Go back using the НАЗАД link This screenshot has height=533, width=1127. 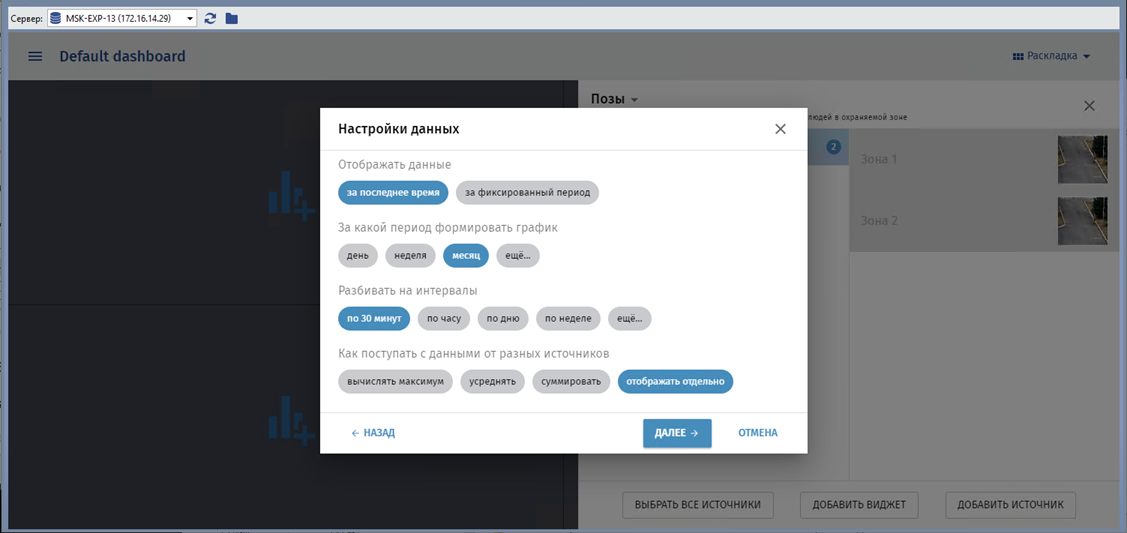(x=372, y=433)
